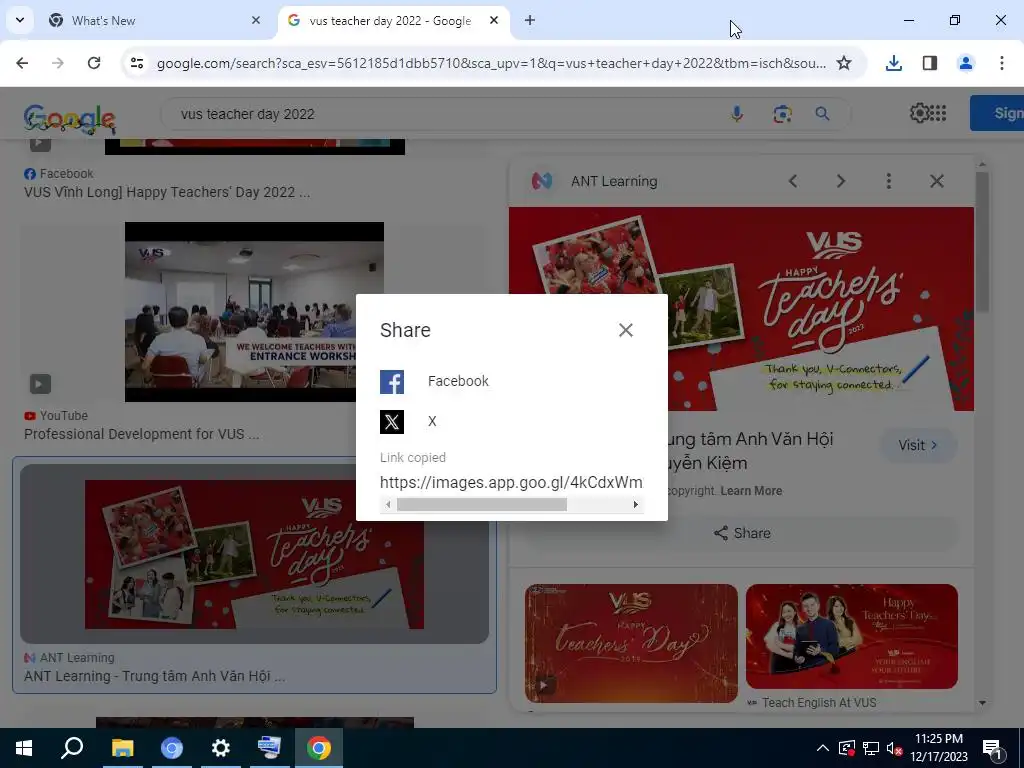Open VUS Vĩnh Long Happy Teachers' Day result
The height and width of the screenshot is (768, 1024).
[x=167, y=193]
